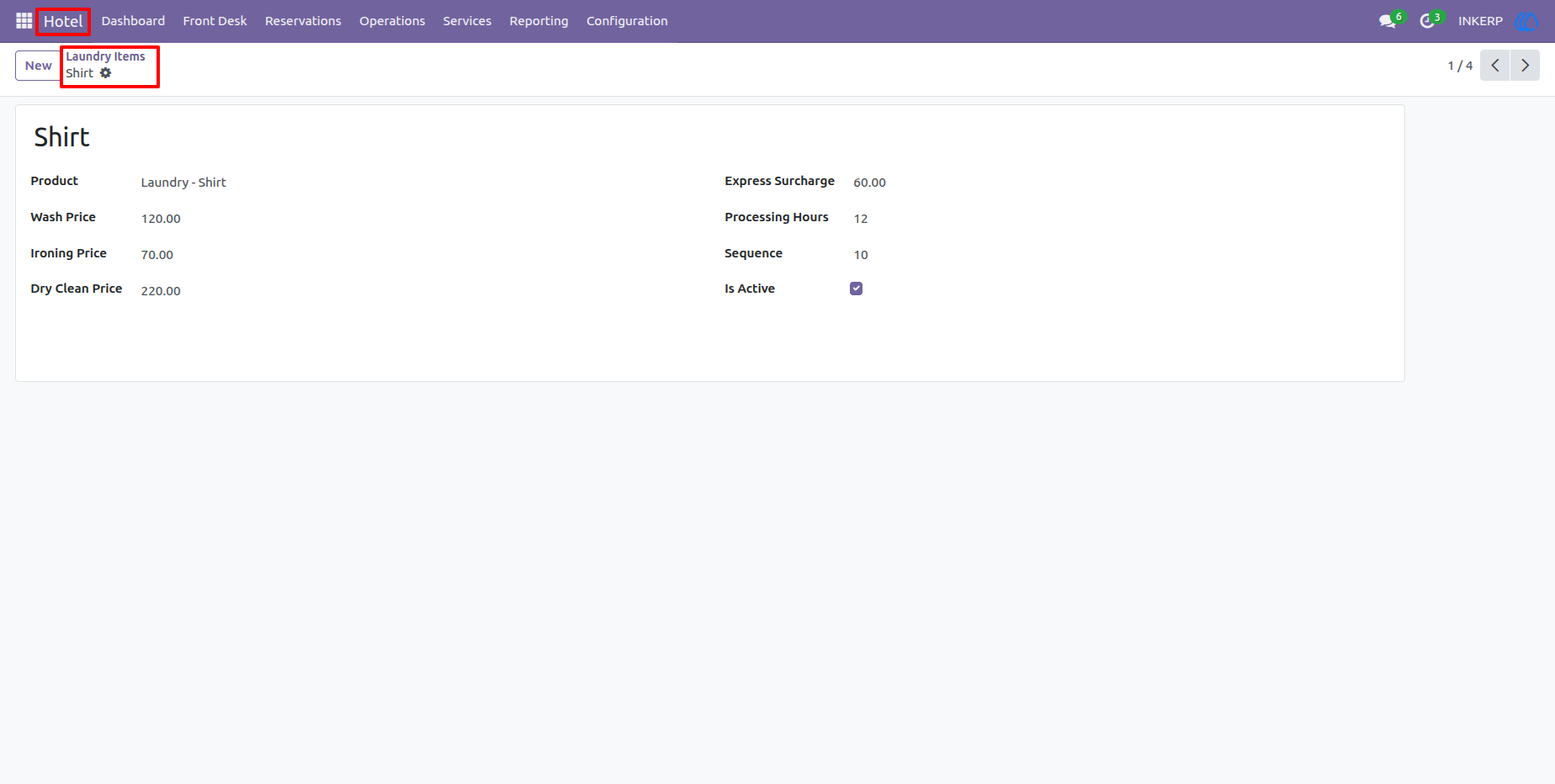Go to the next record arrow
This screenshot has width=1555, height=784.
[1525, 66]
